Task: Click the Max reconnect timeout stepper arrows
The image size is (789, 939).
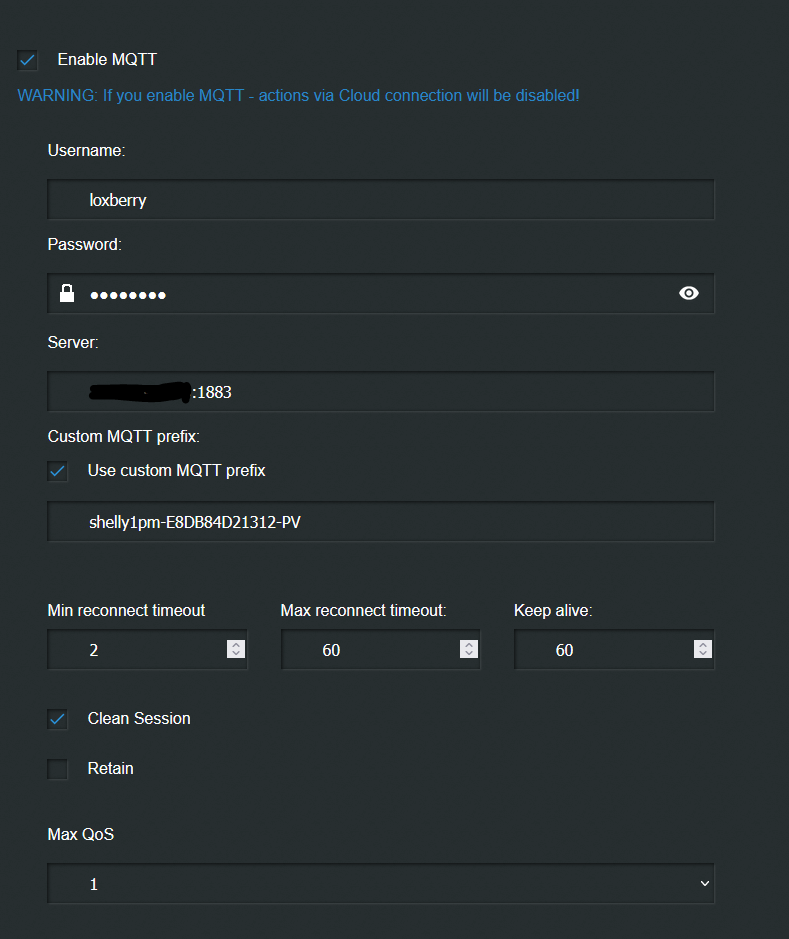Action: coord(469,650)
